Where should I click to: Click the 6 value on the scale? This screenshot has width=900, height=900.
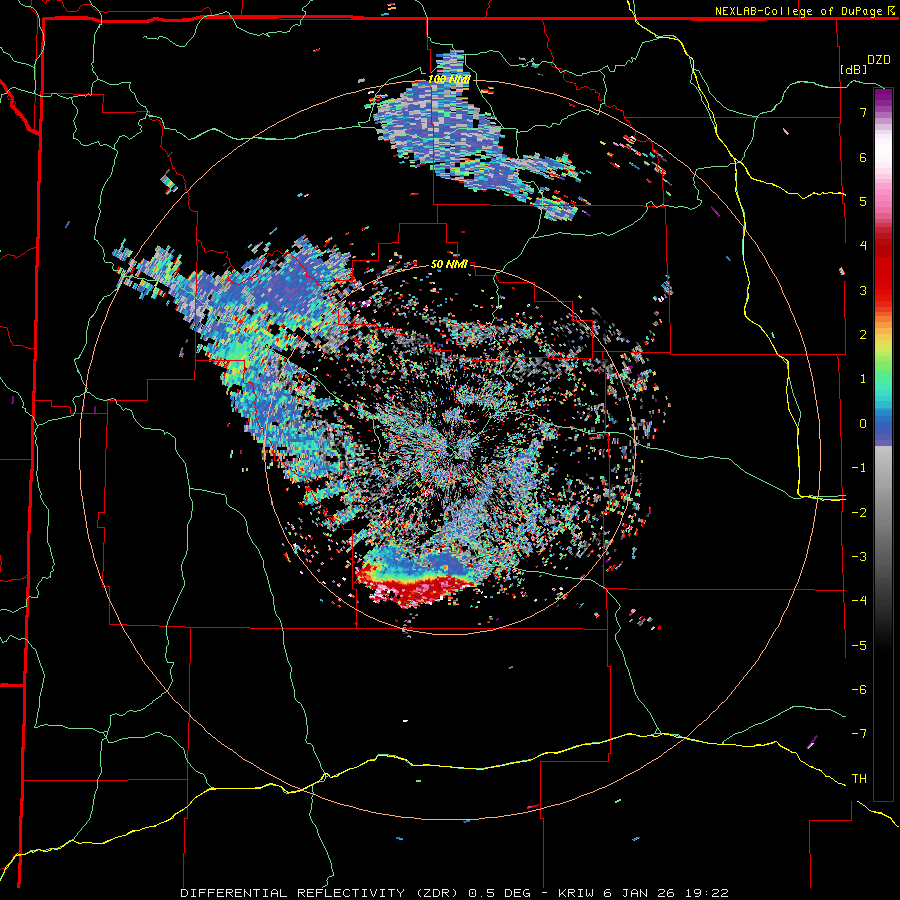863,157
